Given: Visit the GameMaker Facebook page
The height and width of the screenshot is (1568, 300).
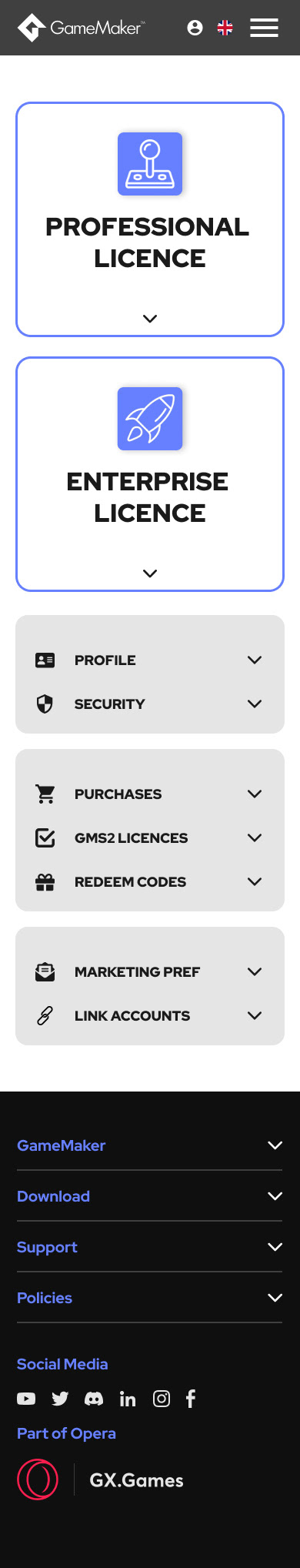Looking at the screenshot, I should pos(191,1399).
